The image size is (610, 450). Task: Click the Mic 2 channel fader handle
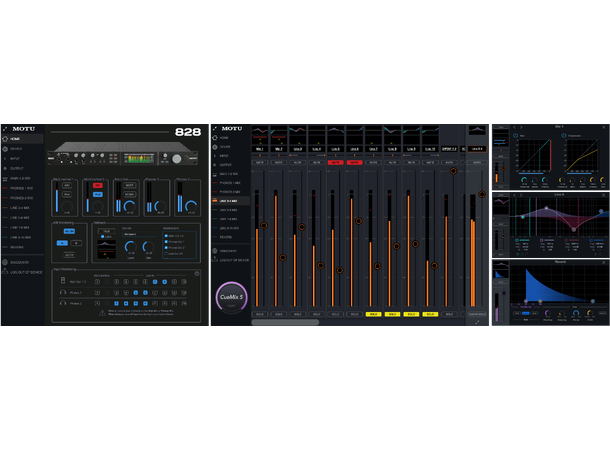(283, 257)
